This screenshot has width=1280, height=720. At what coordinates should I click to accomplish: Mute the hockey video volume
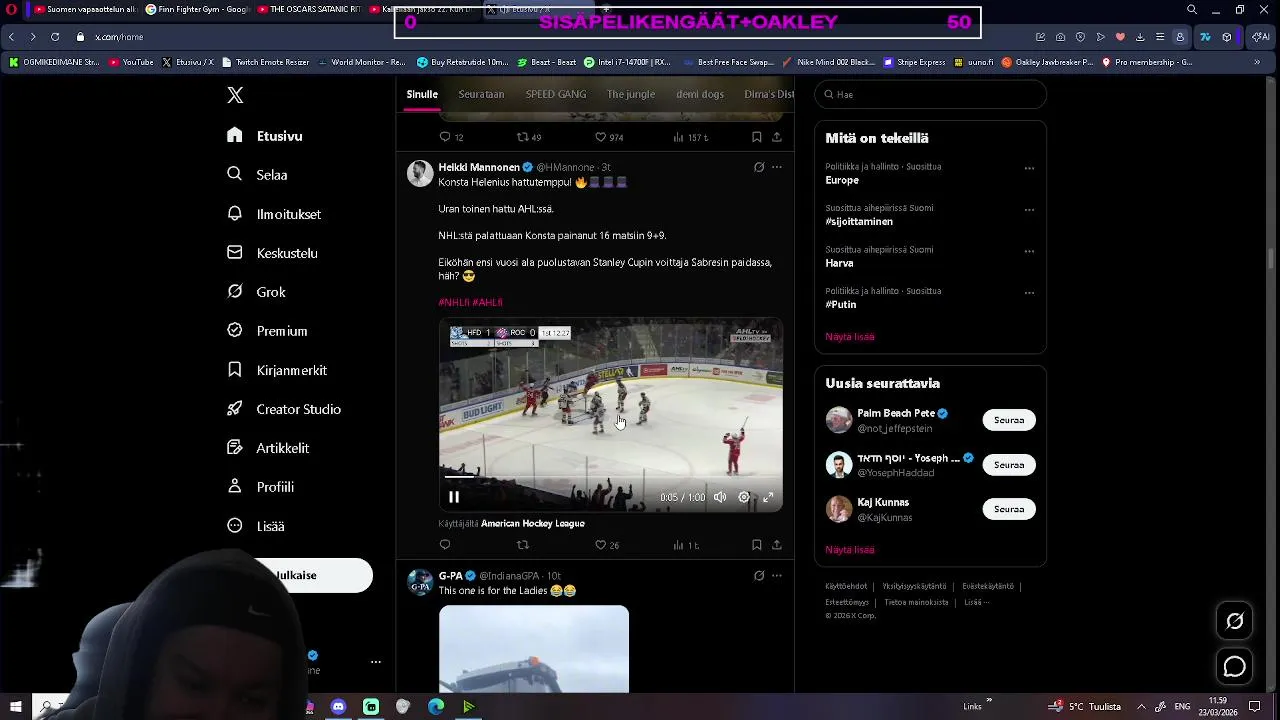coord(720,497)
